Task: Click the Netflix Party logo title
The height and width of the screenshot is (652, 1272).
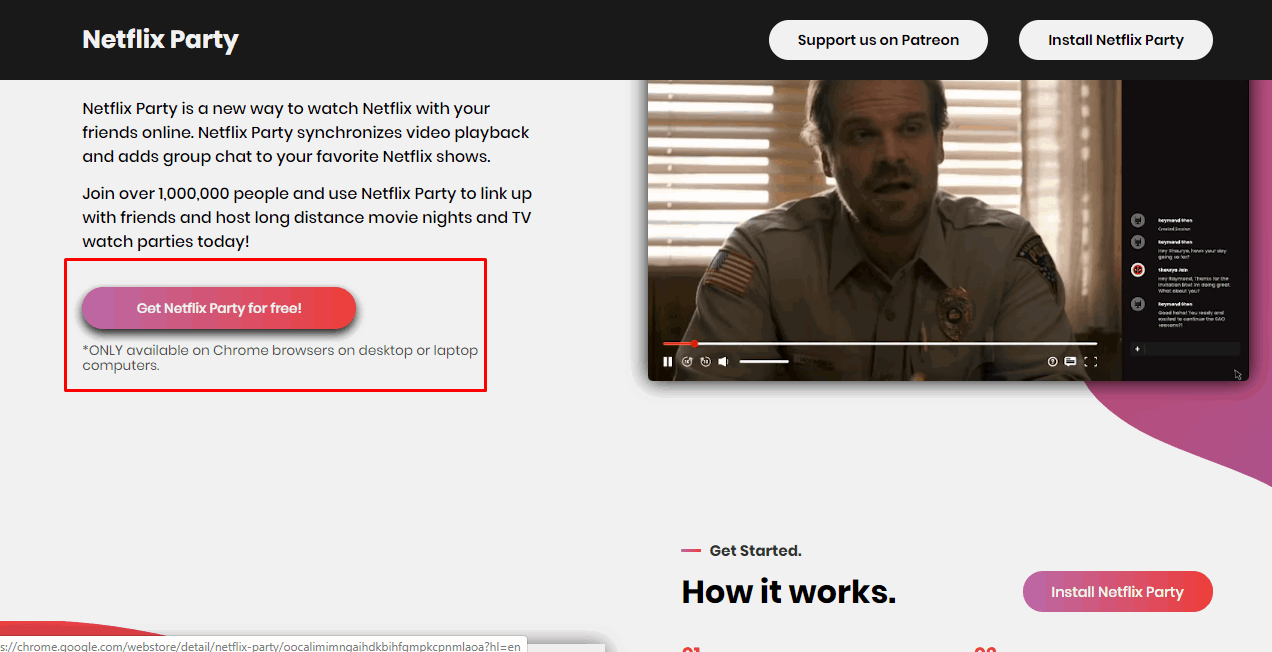Action: 160,40
